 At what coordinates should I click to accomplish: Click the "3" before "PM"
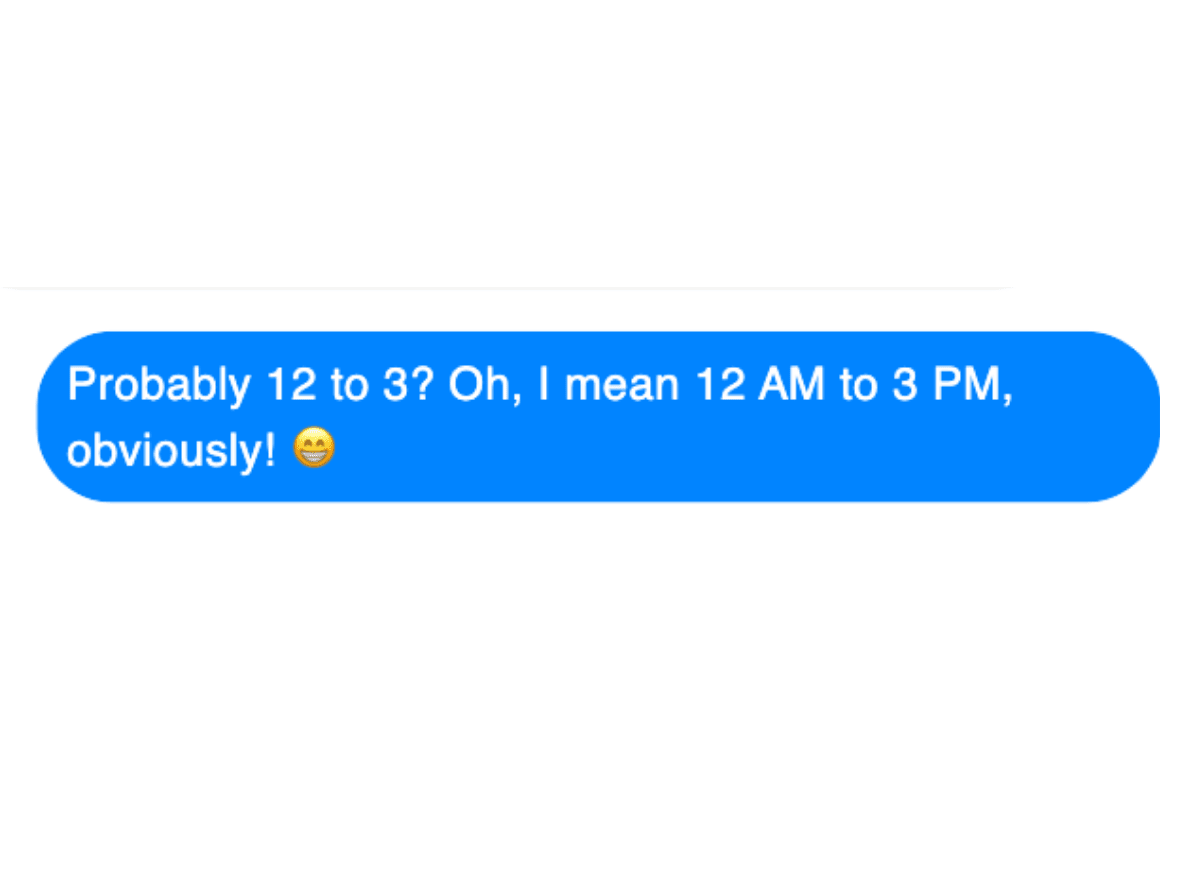pyautogui.click(x=903, y=384)
